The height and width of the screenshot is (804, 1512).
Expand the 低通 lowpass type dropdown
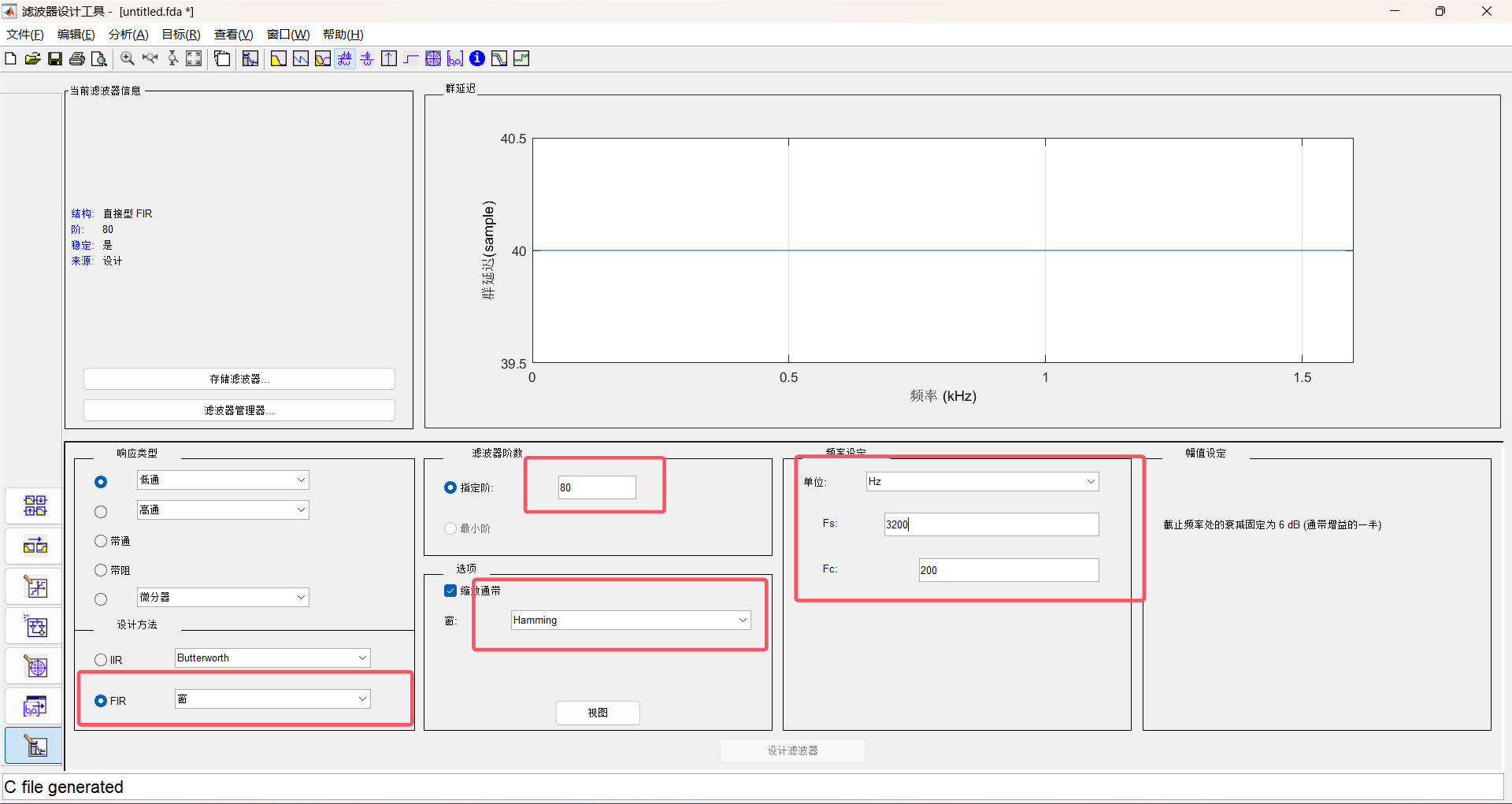click(223, 480)
